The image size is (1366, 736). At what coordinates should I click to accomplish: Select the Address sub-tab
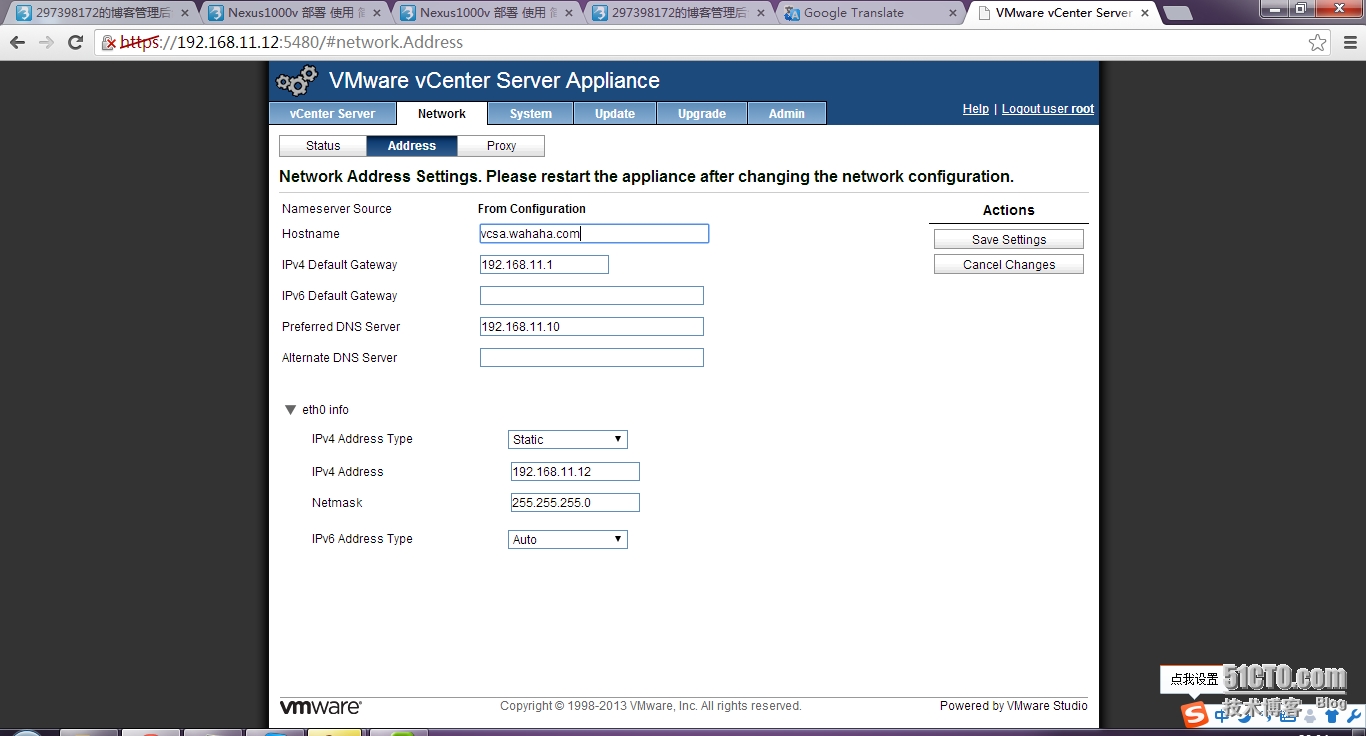pyautogui.click(x=412, y=146)
